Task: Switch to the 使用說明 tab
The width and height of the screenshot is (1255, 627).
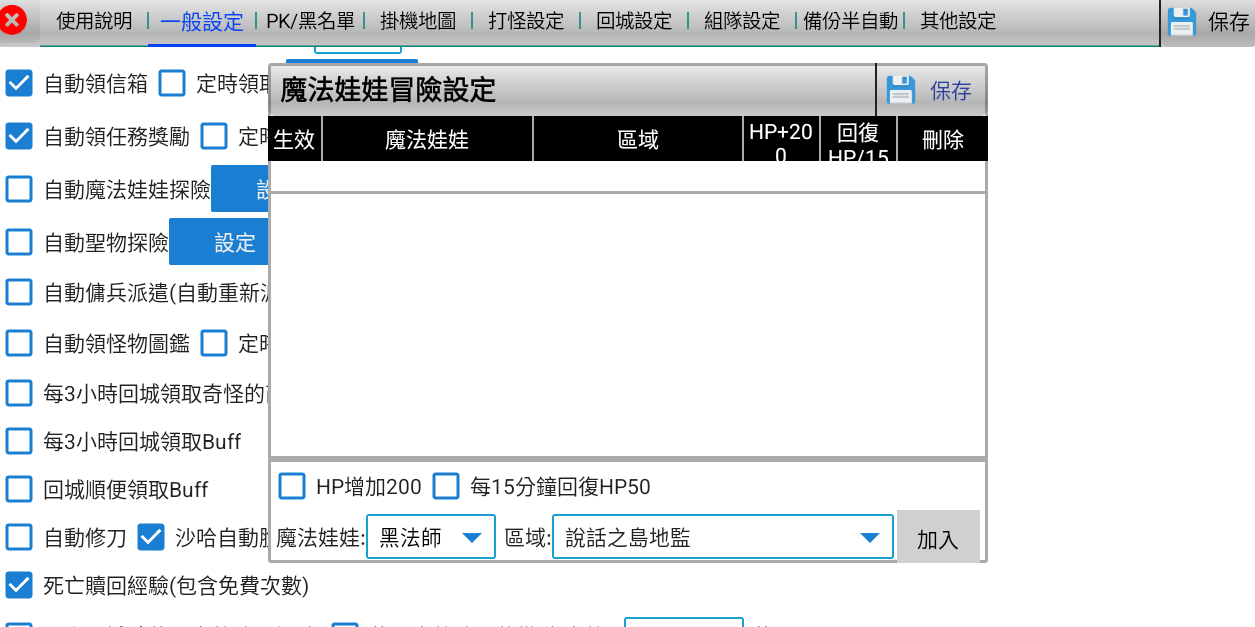Action: pyautogui.click(x=94, y=21)
